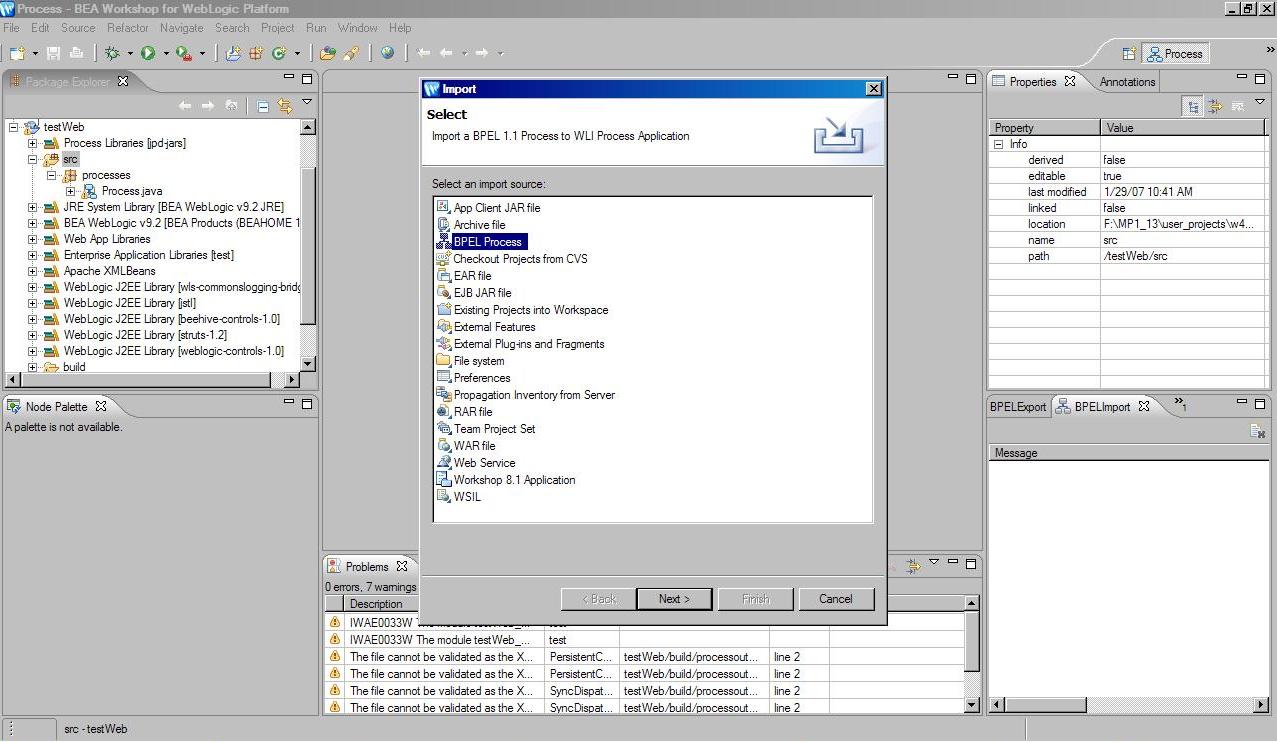Select Propagation Inventory from Server

[x=534, y=395]
